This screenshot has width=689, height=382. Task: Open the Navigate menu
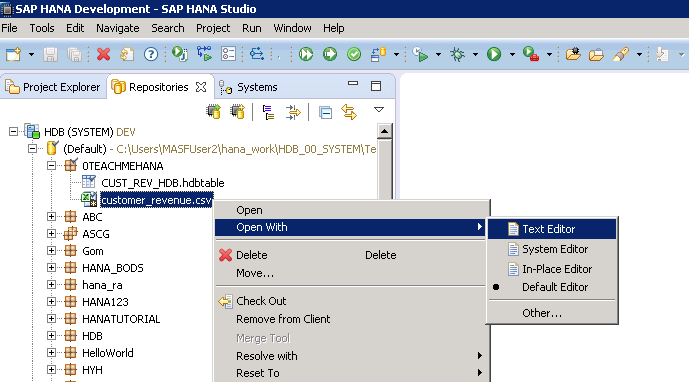pos(117,28)
